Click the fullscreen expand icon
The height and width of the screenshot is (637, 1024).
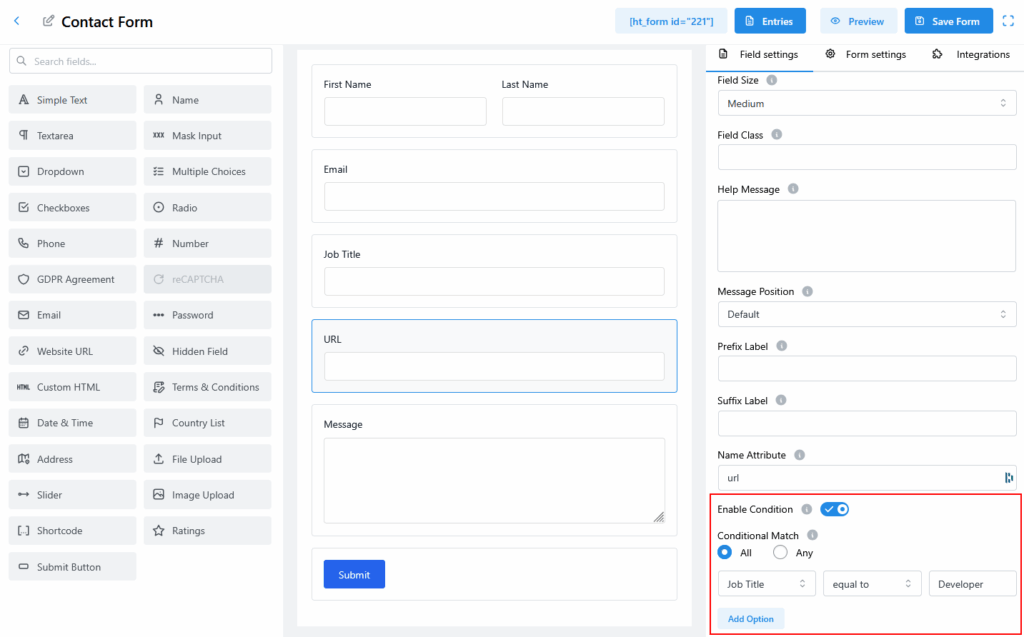coord(1008,21)
